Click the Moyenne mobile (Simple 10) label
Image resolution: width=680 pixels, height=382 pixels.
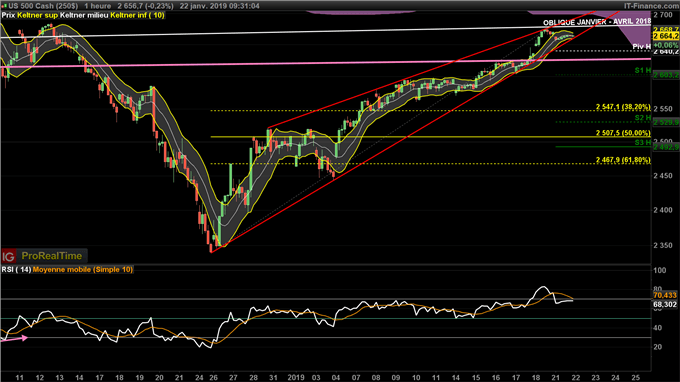coord(83,270)
